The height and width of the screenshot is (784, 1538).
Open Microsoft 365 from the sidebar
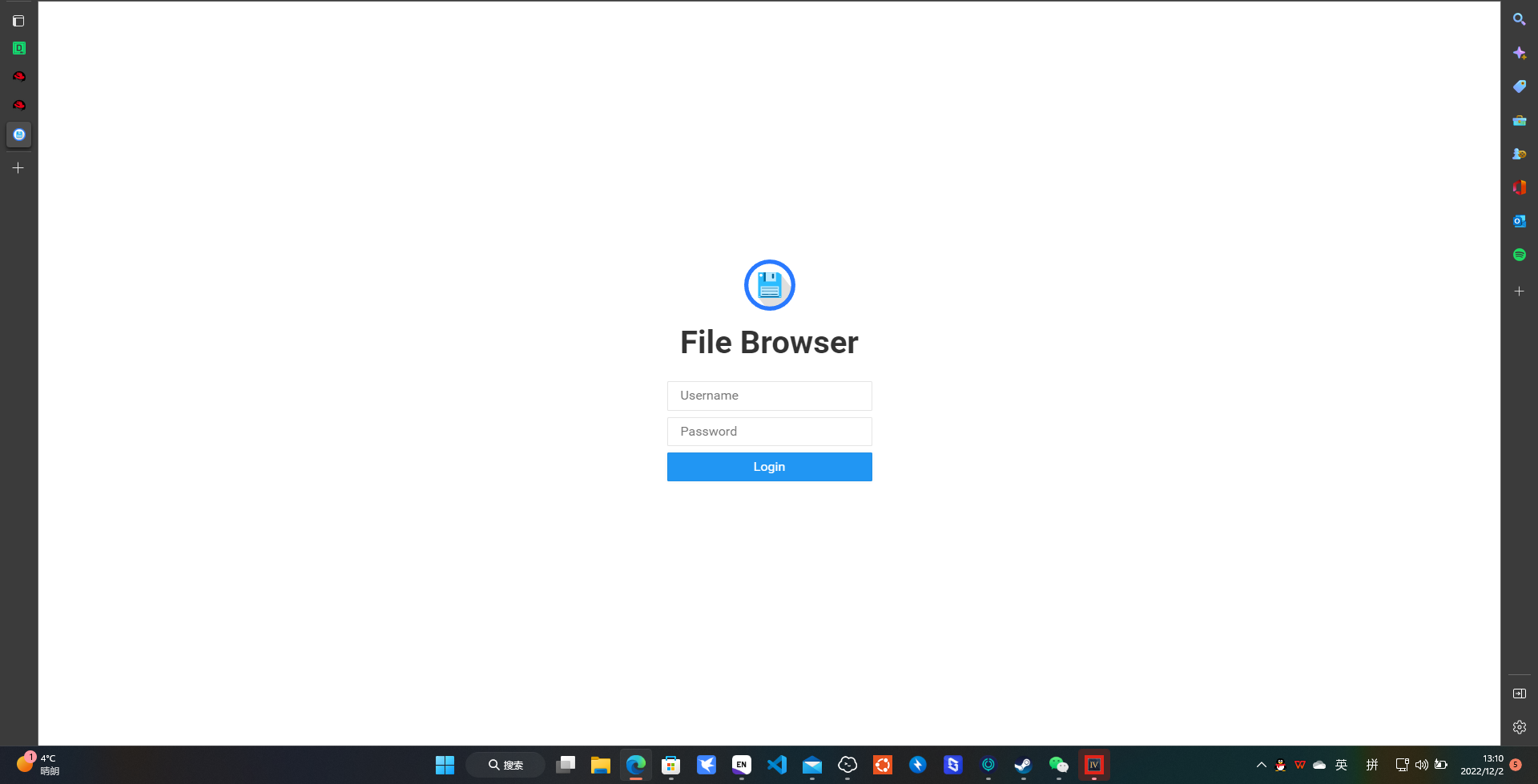click(1520, 187)
